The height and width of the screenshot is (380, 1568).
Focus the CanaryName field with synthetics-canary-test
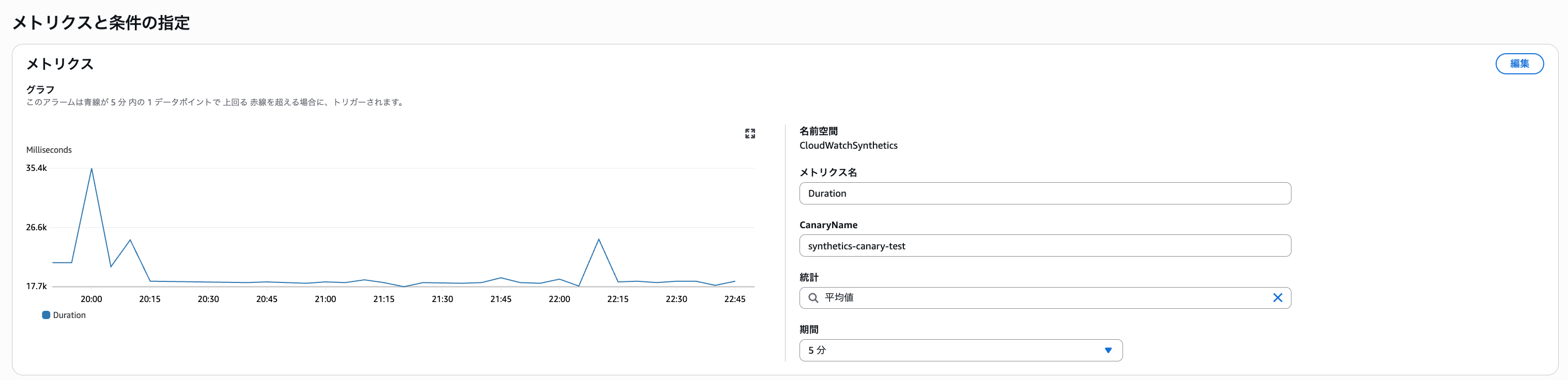pyautogui.click(x=1044, y=246)
